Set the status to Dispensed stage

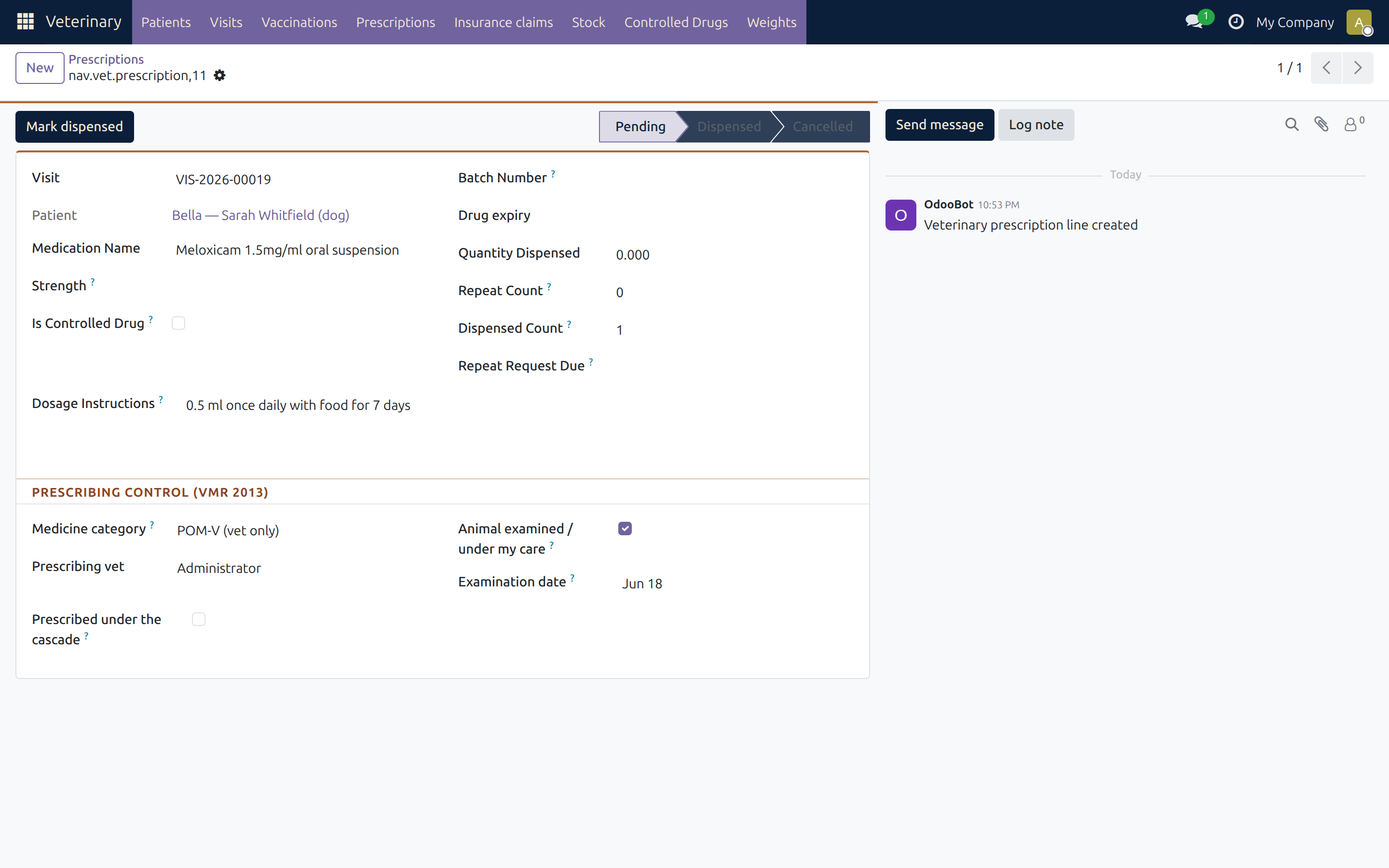(728, 126)
